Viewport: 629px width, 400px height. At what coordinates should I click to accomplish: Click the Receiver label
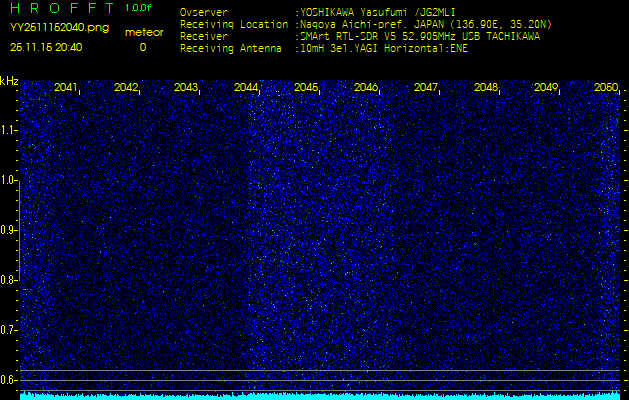click(204, 37)
